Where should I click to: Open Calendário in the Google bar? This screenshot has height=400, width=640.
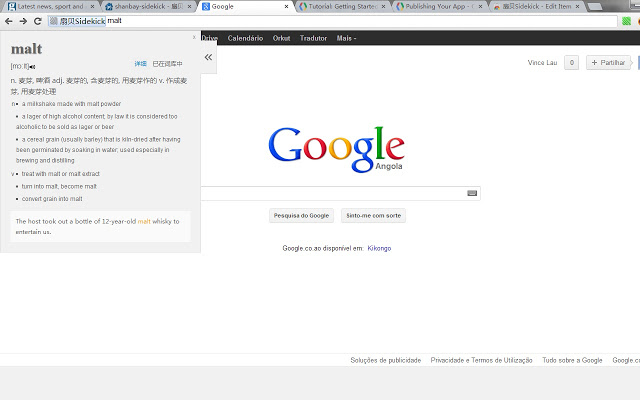point(245,38)
